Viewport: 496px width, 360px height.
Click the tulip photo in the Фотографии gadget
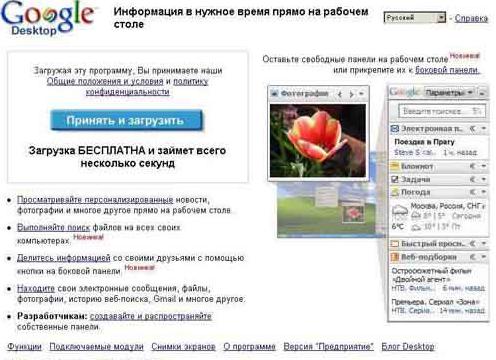tap(318, 140)
